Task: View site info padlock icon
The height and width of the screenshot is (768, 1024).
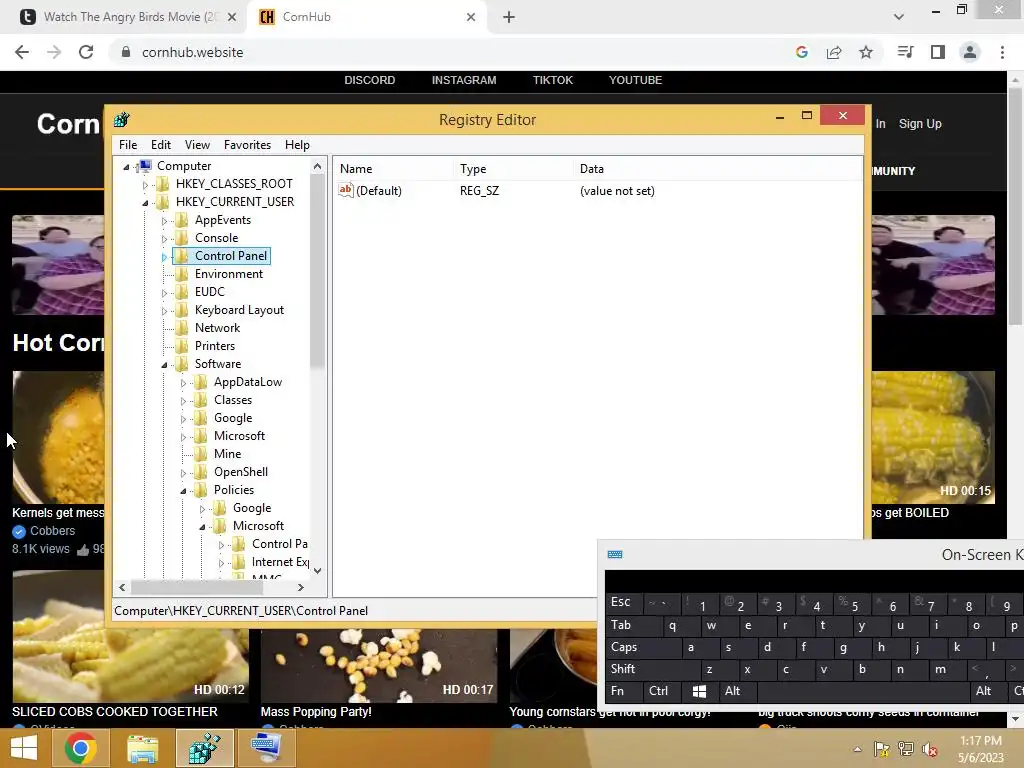Action: click(x=126, y=52)
